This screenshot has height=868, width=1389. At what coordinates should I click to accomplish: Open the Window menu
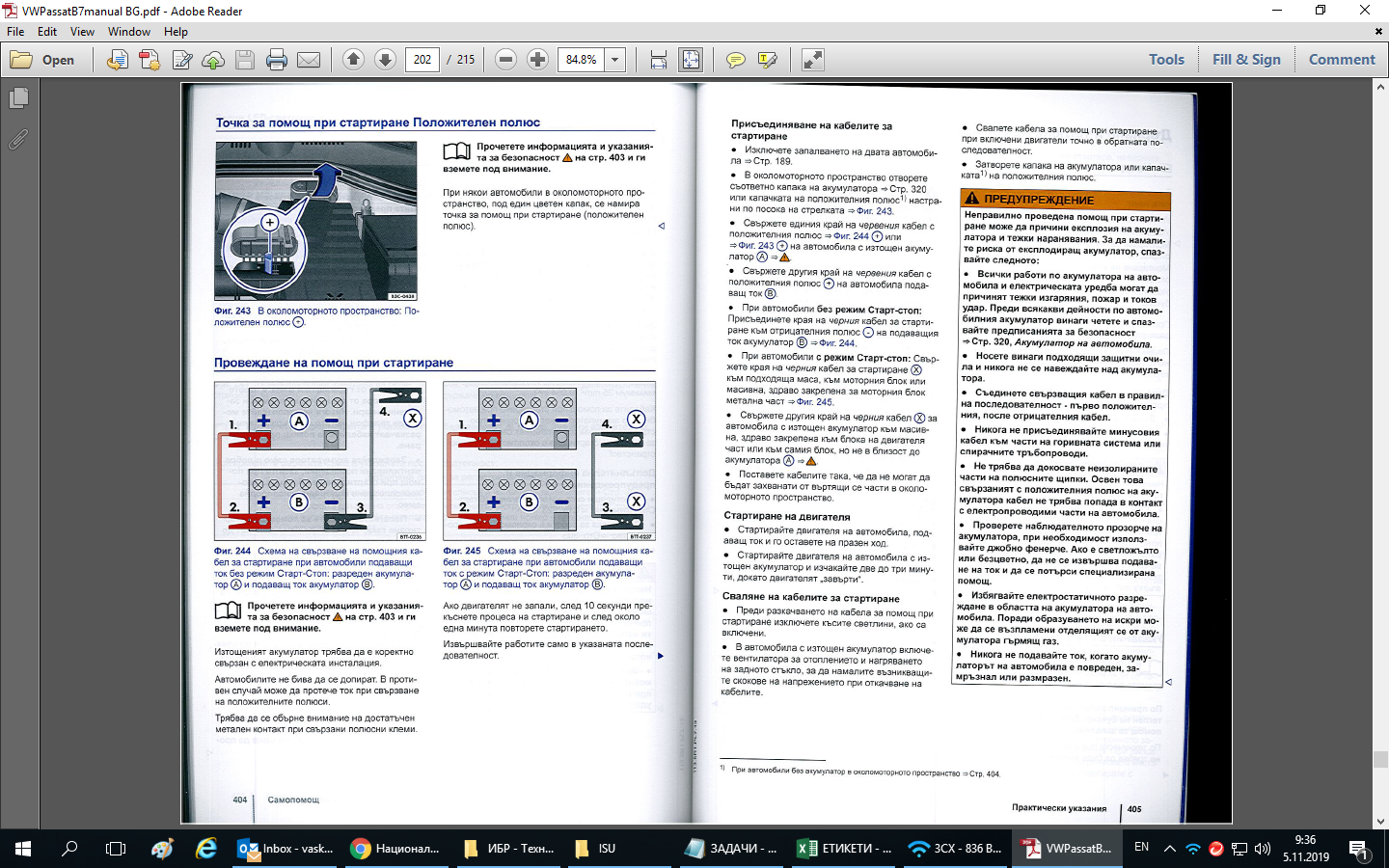click(x=129, y=32)
